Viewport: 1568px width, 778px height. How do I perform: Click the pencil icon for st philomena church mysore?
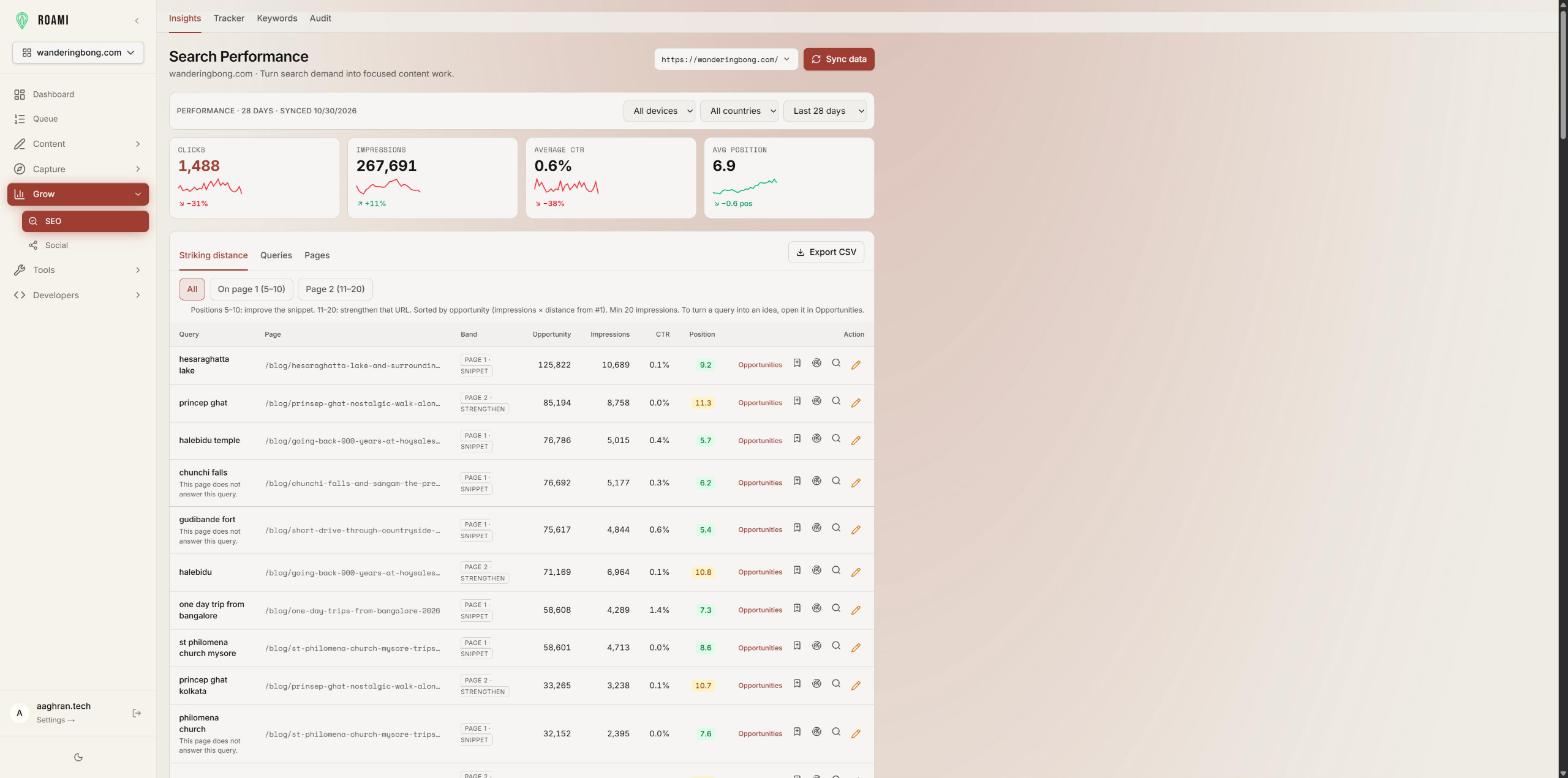(856, 648)
